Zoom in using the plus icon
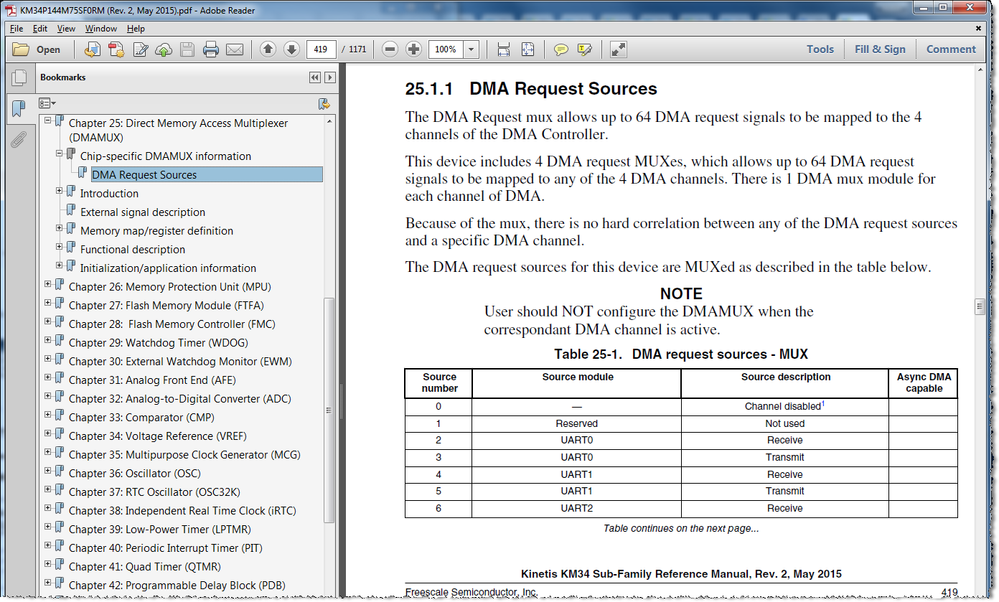This screenshot has width=999, height=602. [414, 48]
